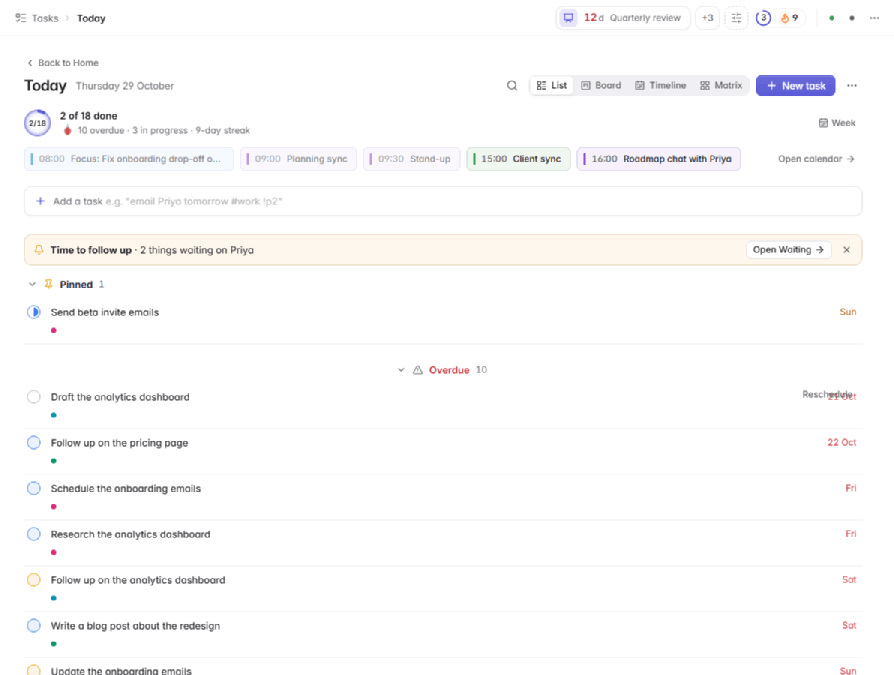This screenshot has width=894, height=675.
Task: Switch to the Timeline view tab
Action: 660,86
